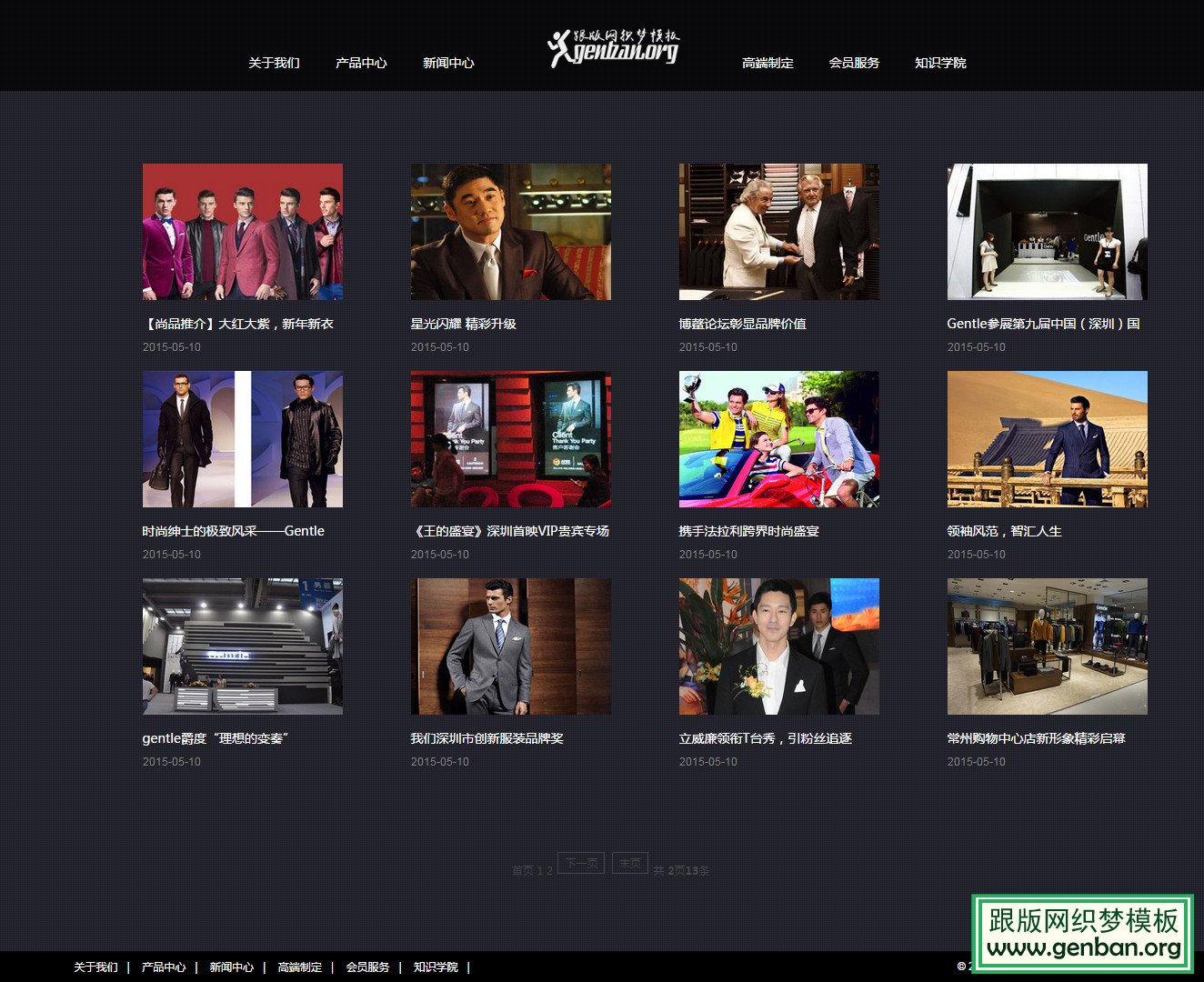
Task: Click the genban.org logo in header
Action: click(x=614, y=48)
